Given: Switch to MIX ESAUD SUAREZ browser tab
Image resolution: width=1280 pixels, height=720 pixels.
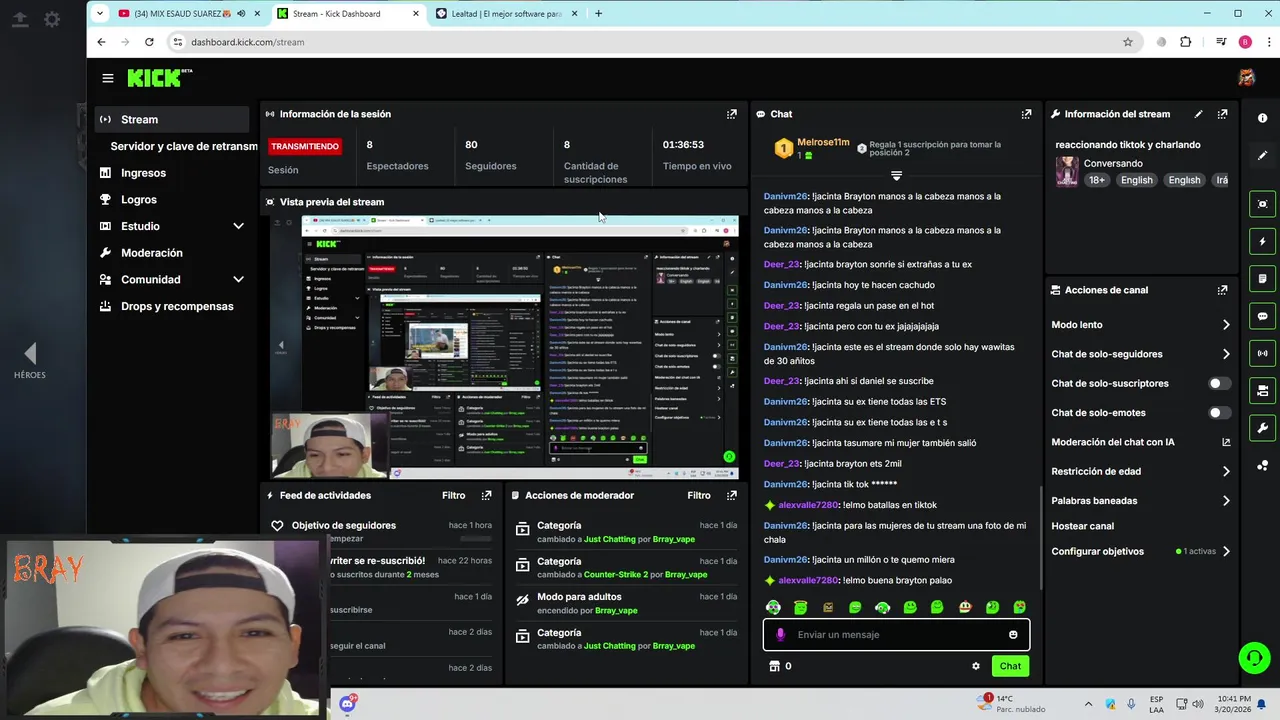Looking at the screenshot, I should 189,13.
